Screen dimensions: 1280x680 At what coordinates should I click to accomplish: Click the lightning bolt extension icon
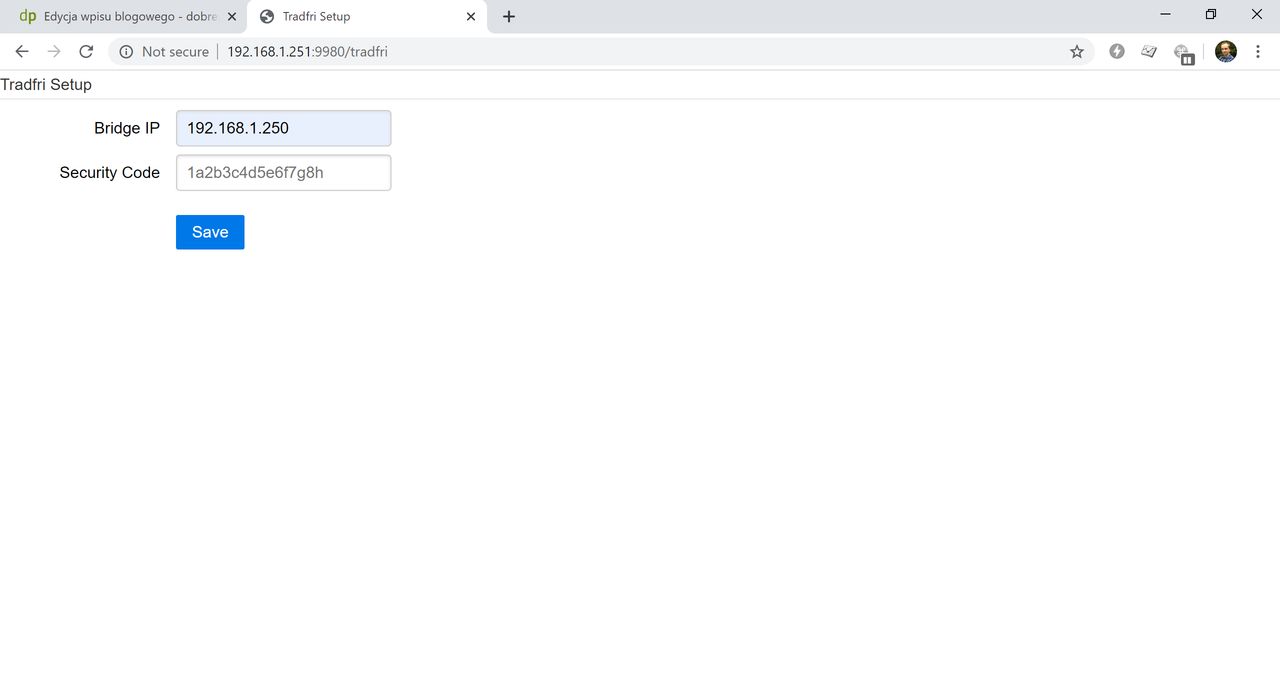tap(1117, 51)
